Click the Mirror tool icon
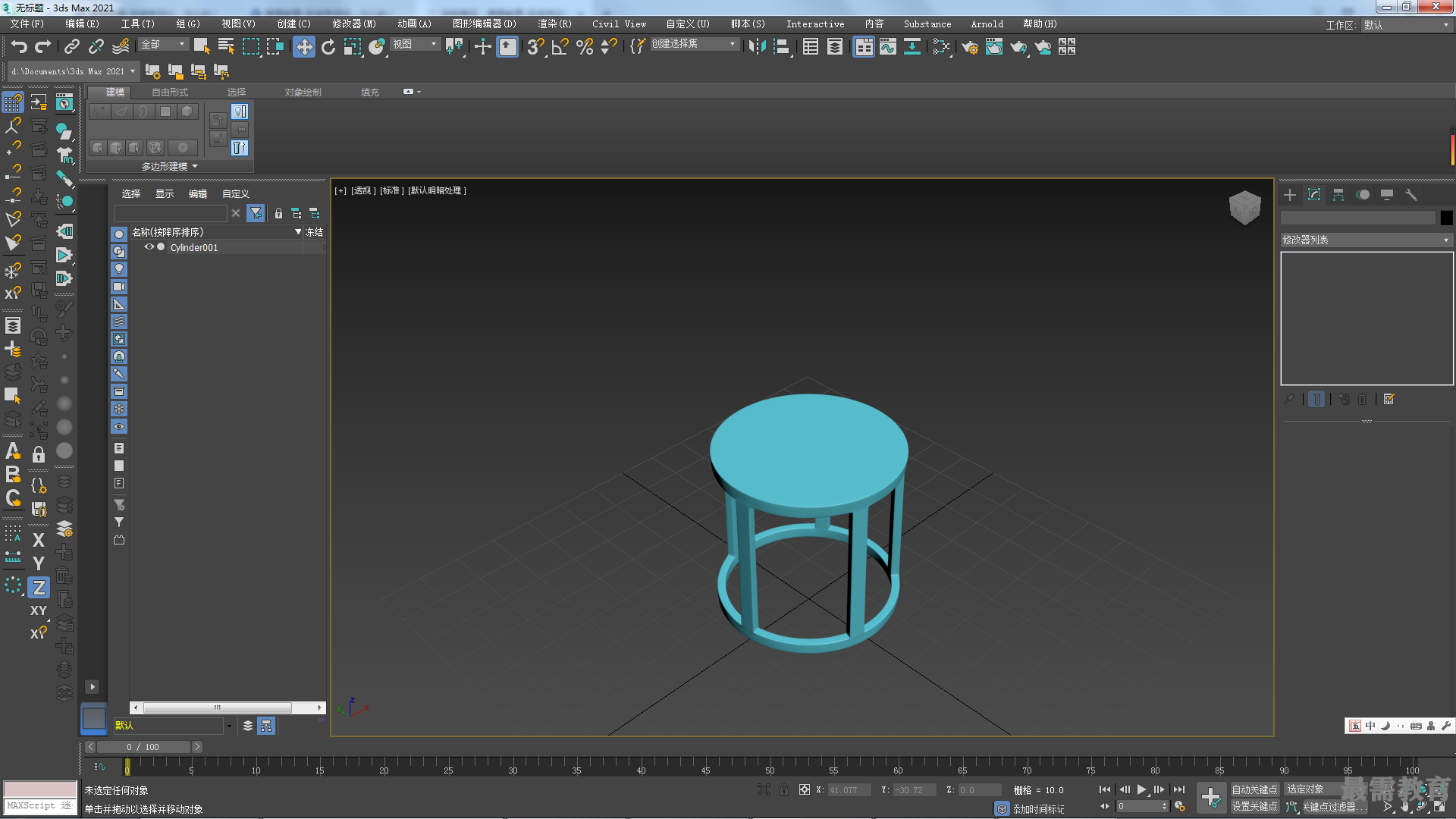The width and height of the screenshot is (1456, 819). click(x=757, y=47)
